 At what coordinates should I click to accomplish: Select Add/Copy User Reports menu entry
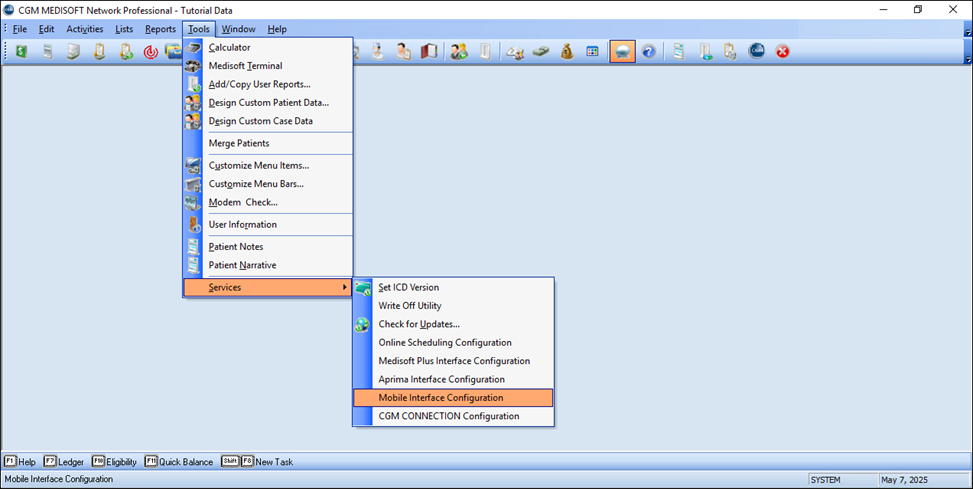point(268,84)
